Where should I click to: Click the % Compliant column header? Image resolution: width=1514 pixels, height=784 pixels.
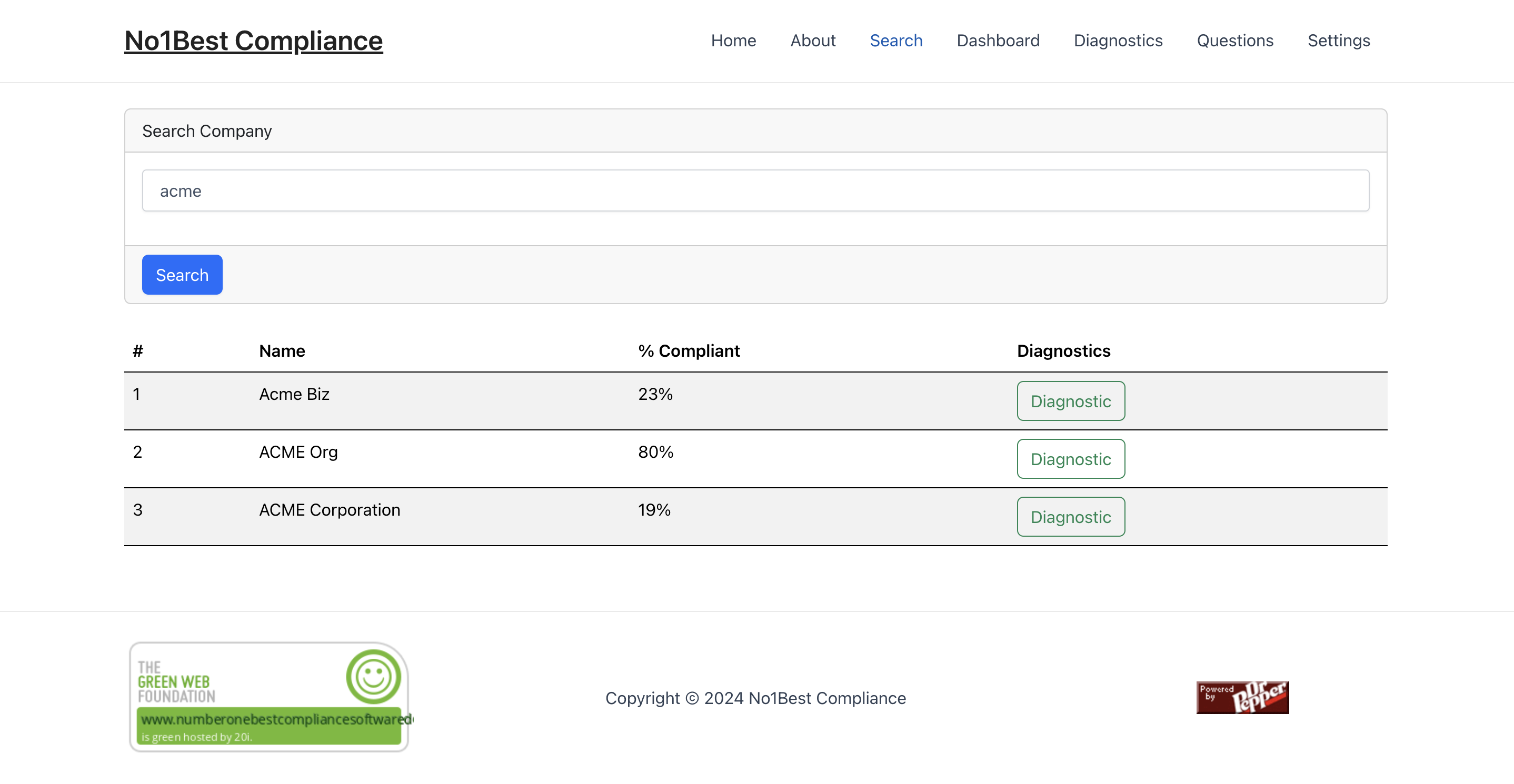688,350
